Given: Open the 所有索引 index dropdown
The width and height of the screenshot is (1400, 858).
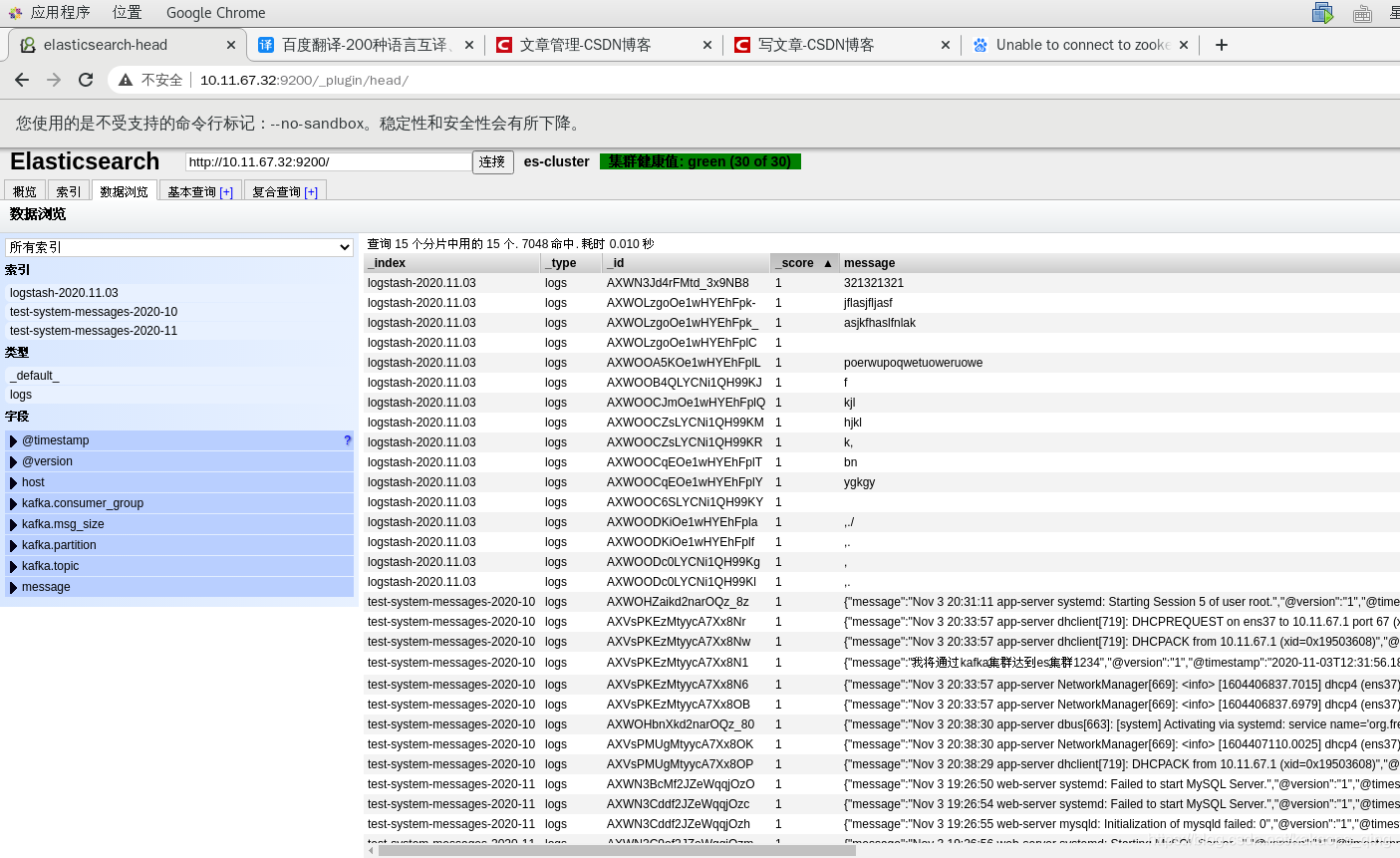Looking at the screenshot, I should [x=179, y=247].
